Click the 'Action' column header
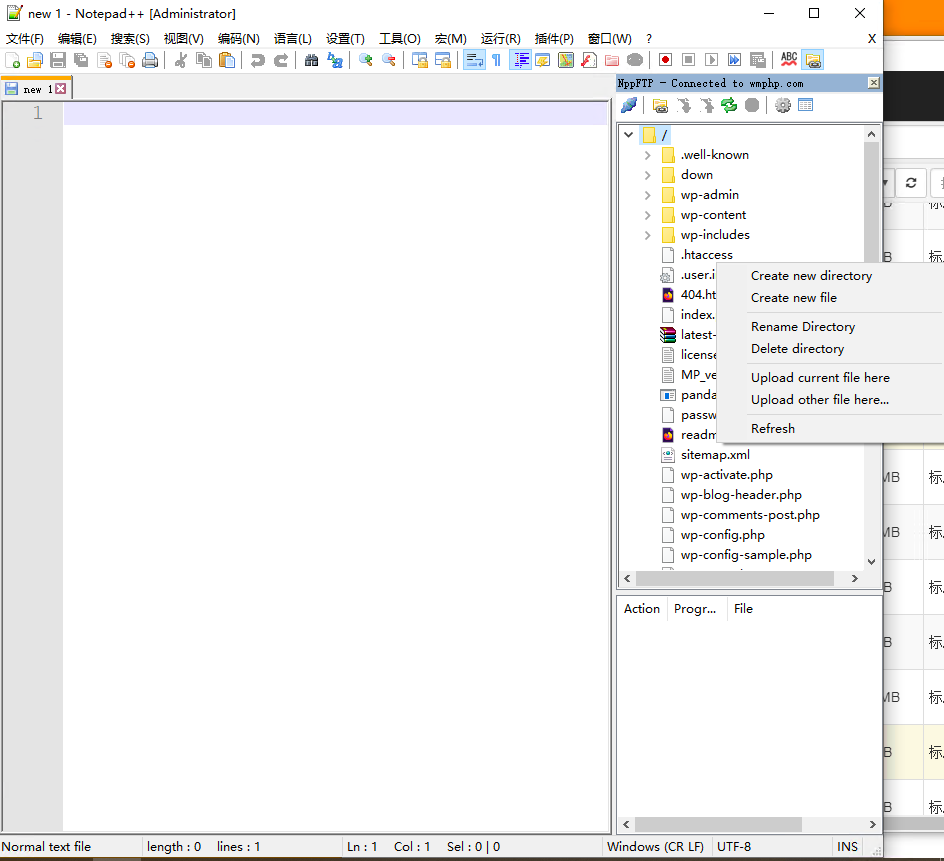944x861 pixels. point(642,609)
